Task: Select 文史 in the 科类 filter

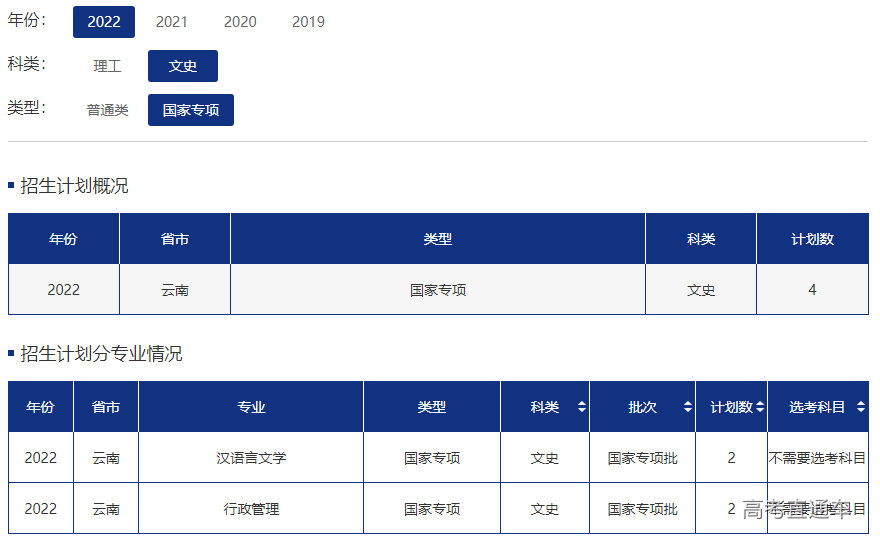Action: point(183,66)
